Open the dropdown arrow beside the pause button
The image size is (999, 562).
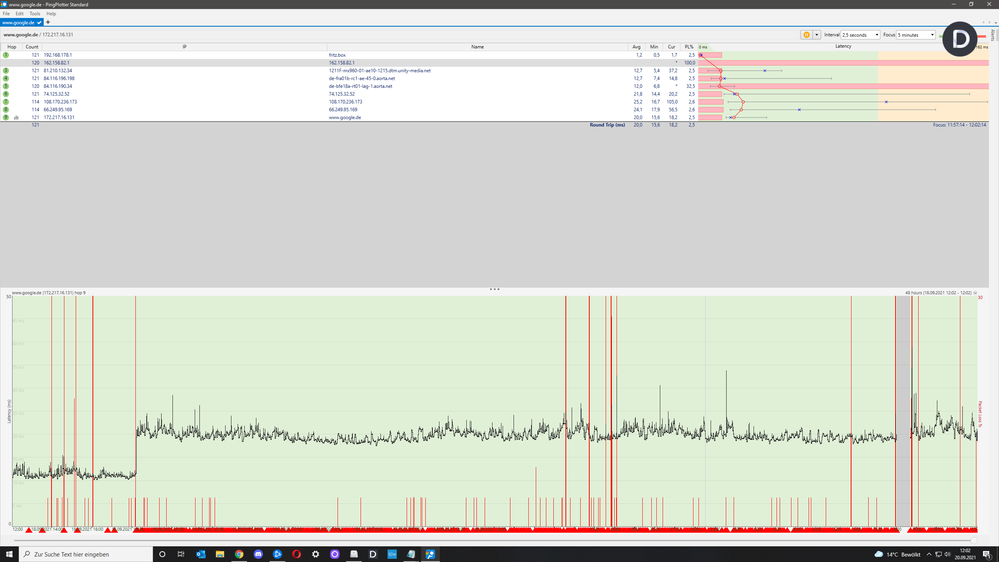(x=817, y=35)
